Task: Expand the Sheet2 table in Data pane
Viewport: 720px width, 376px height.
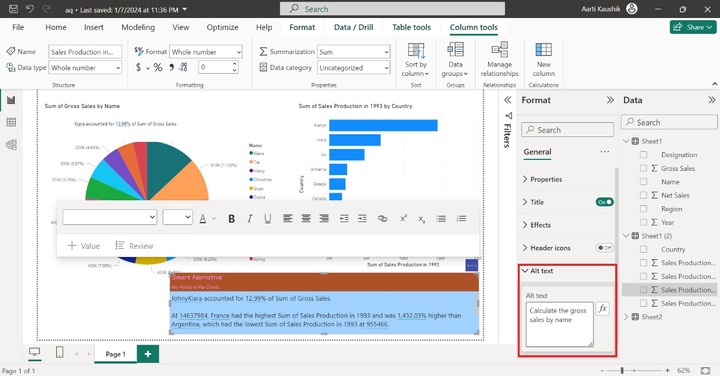Action: pyautogui.click(x=626, y=317)
